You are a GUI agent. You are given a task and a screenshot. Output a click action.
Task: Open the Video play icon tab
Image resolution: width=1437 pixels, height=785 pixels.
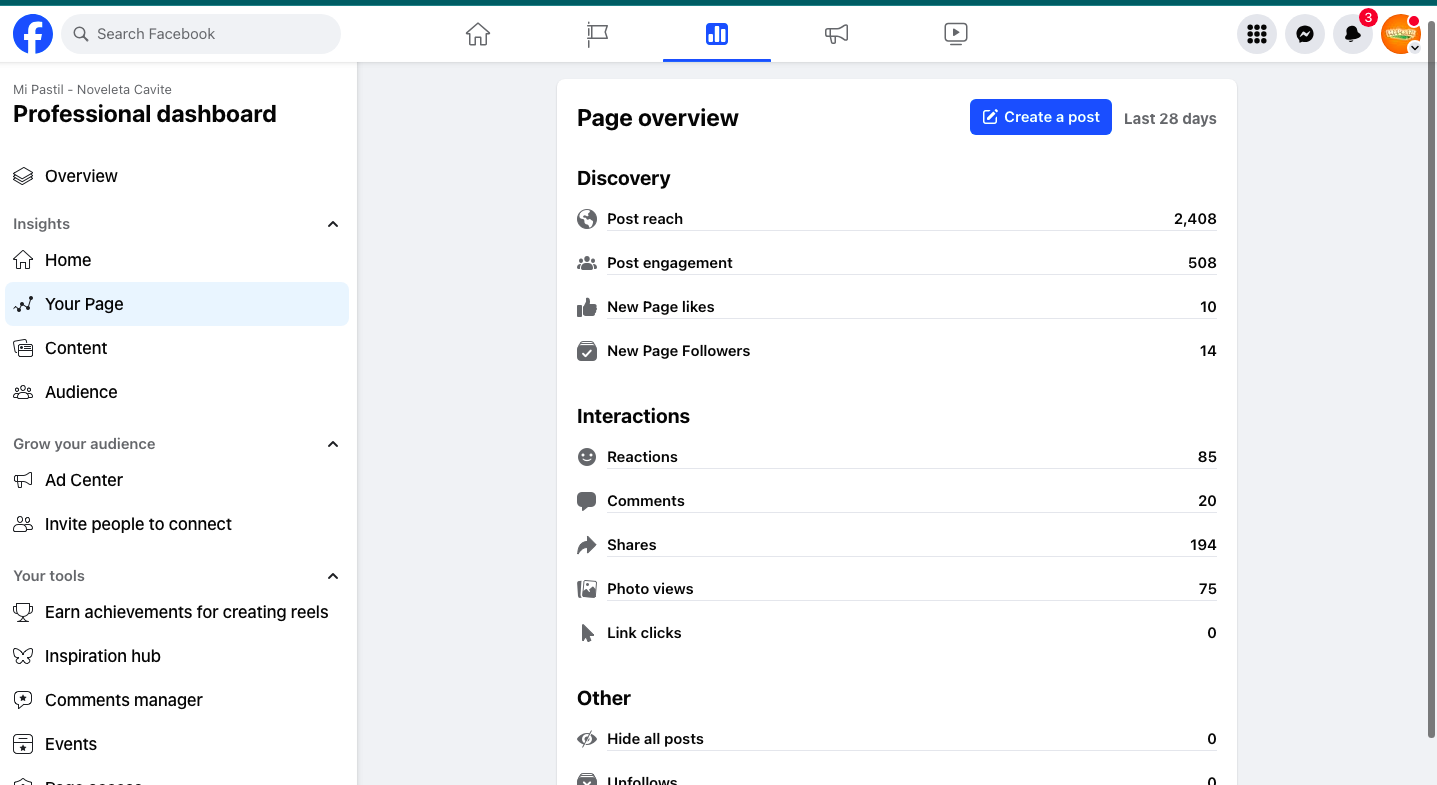pyautogui.click(x=955, y=34)
